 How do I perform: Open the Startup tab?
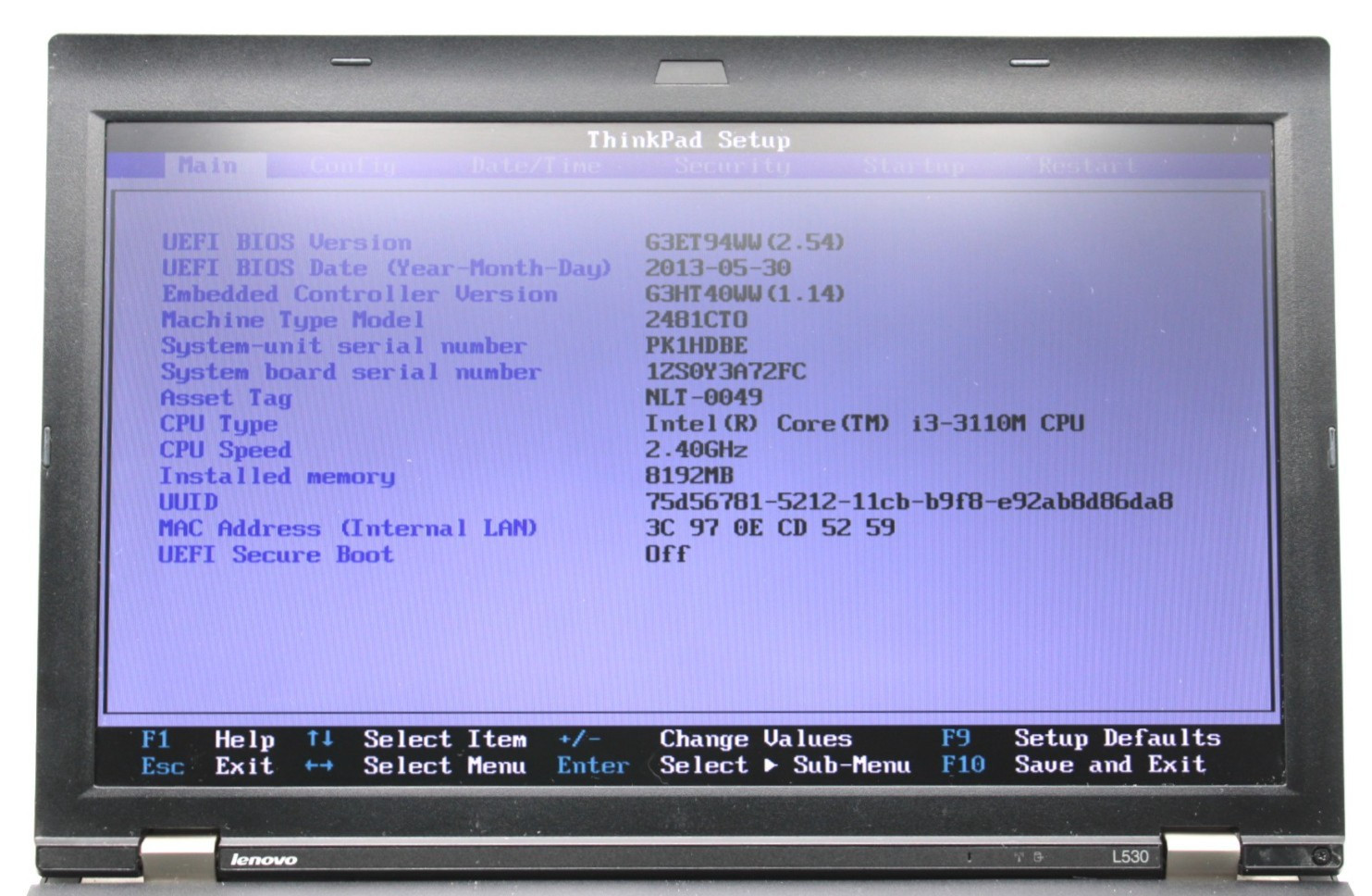(914, 166)
